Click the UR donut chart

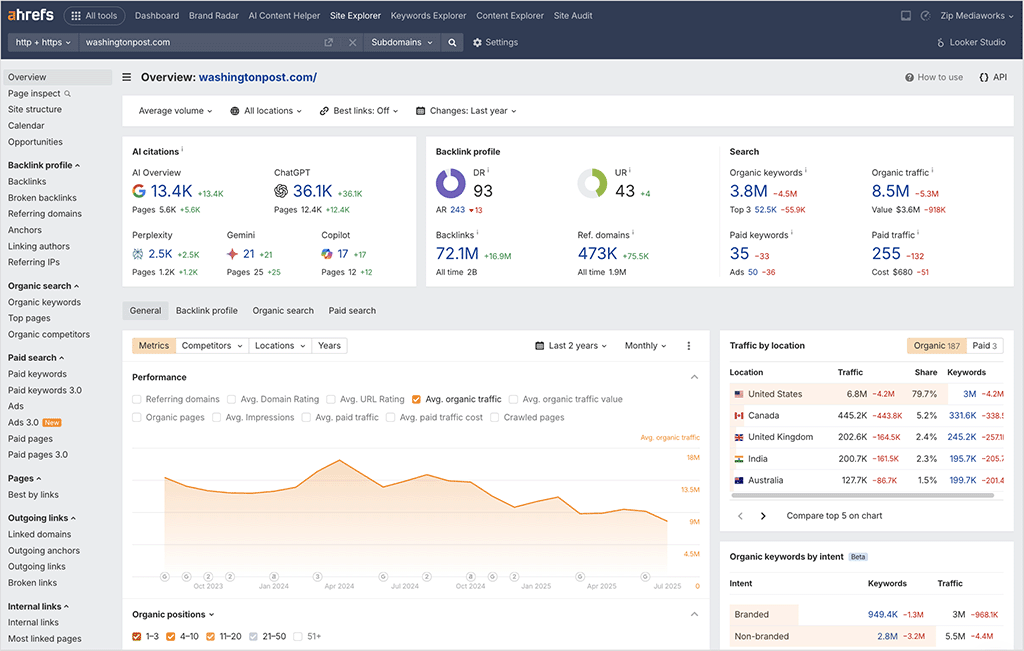[x=592, y=183]
